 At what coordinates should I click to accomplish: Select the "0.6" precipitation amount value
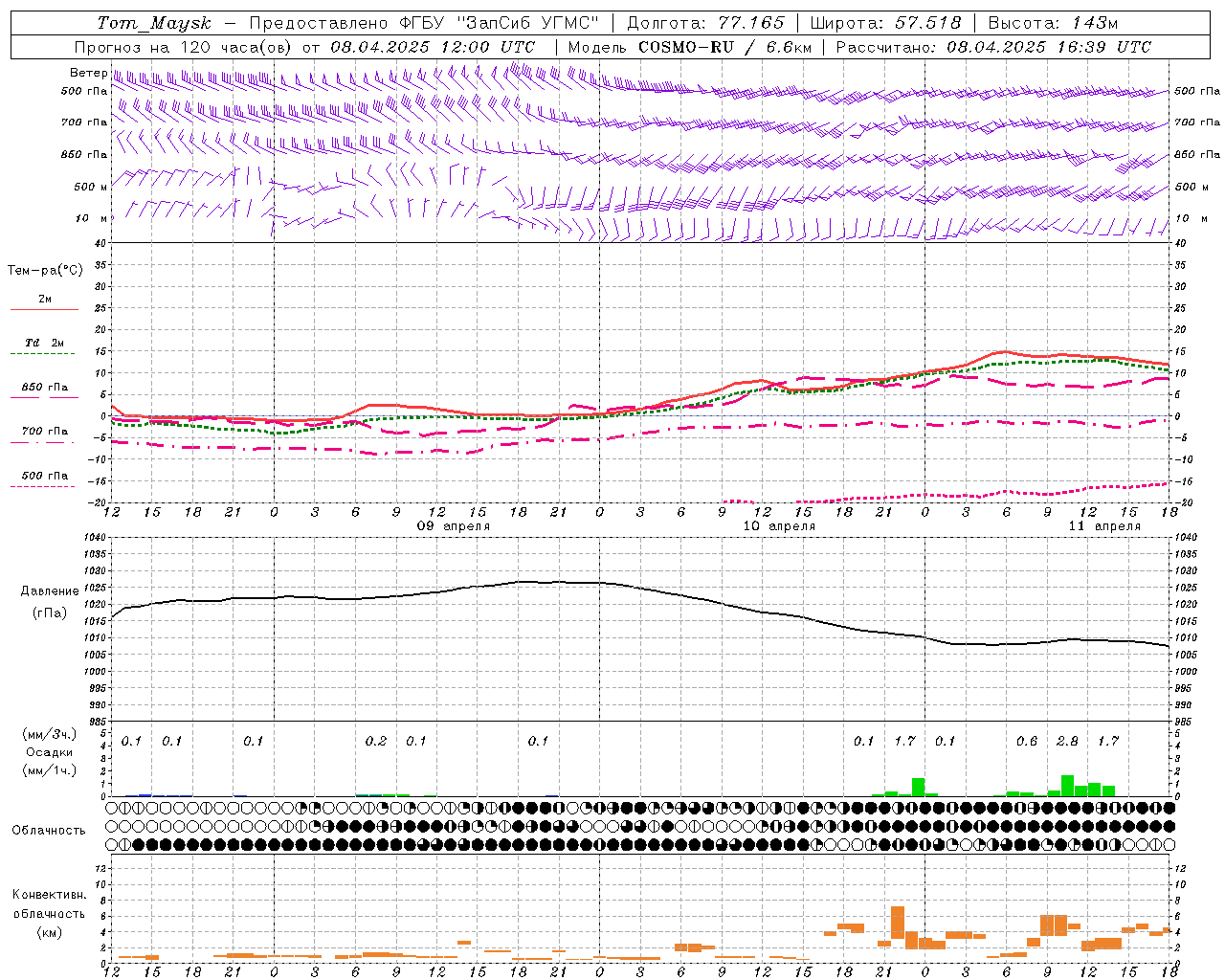(1027, 742)
